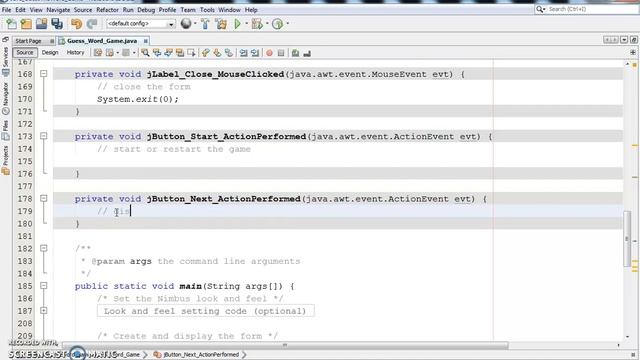Click the Previous Bookmark icon

[206, 53]
